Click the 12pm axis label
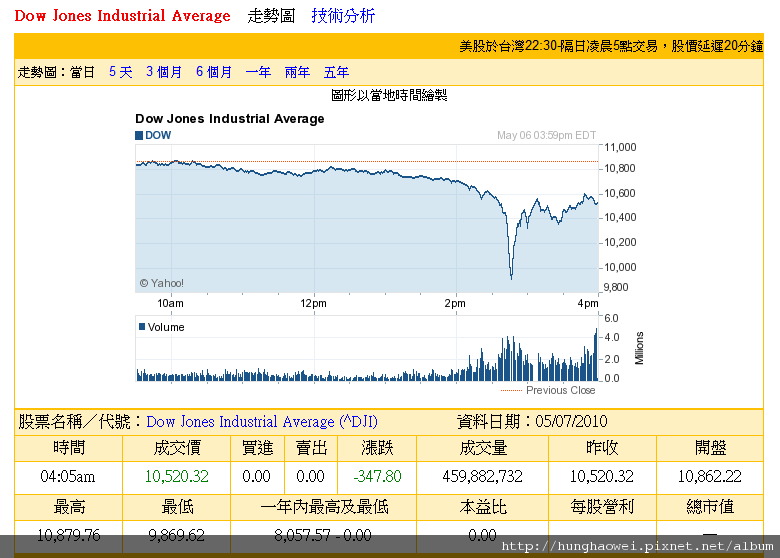 (x=313, y=303)
